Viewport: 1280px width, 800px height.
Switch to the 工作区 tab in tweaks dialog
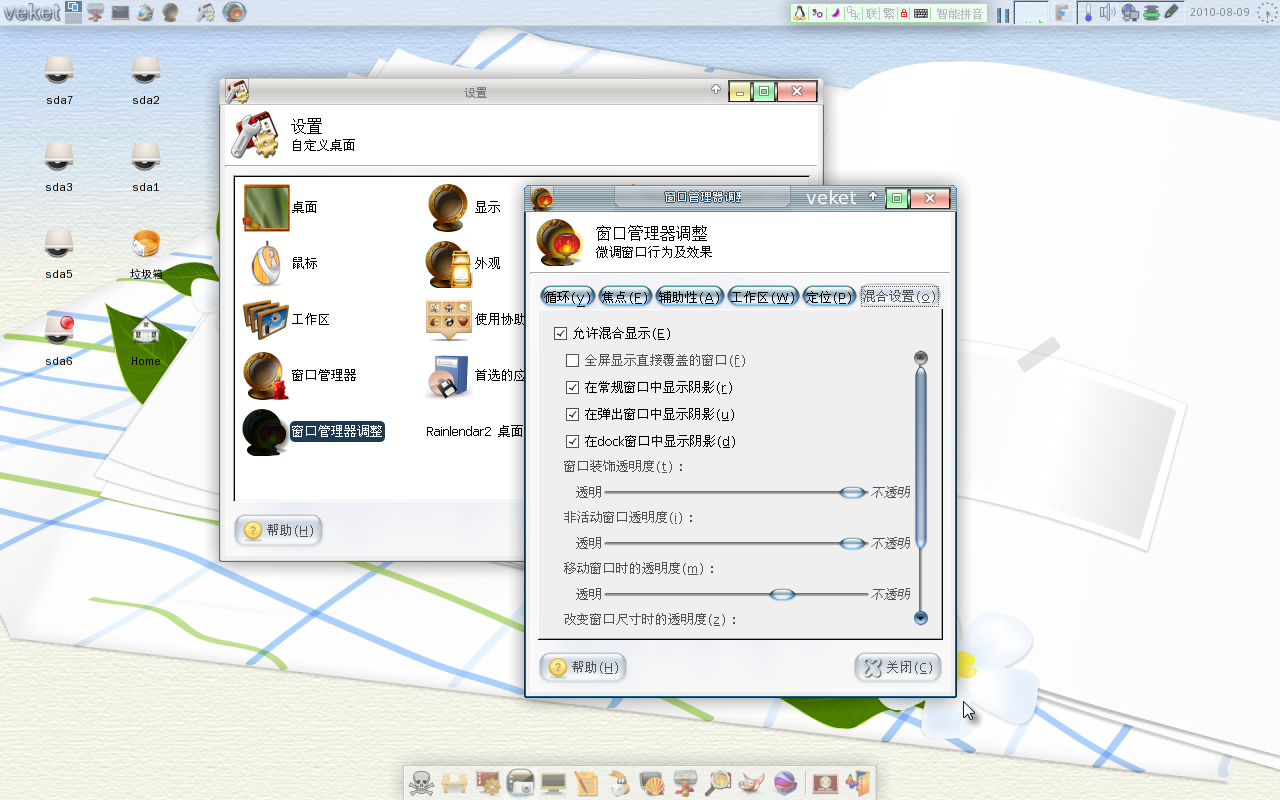pos(763,296)
